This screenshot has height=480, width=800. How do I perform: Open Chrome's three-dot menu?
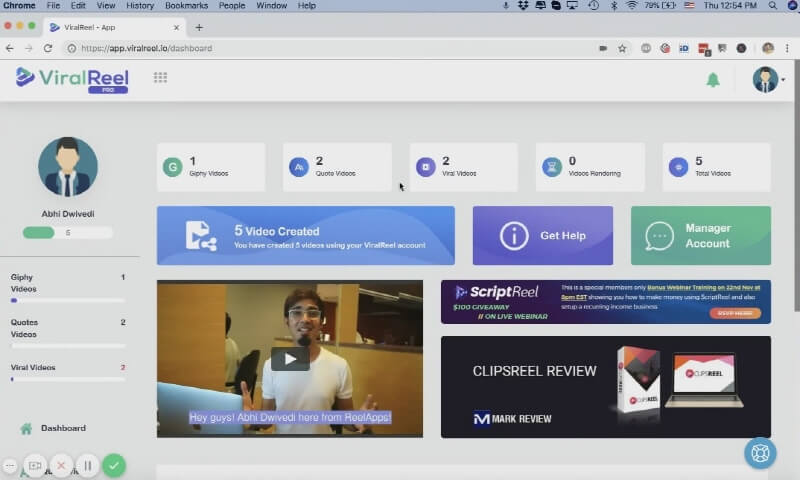(x=787, y=48)
